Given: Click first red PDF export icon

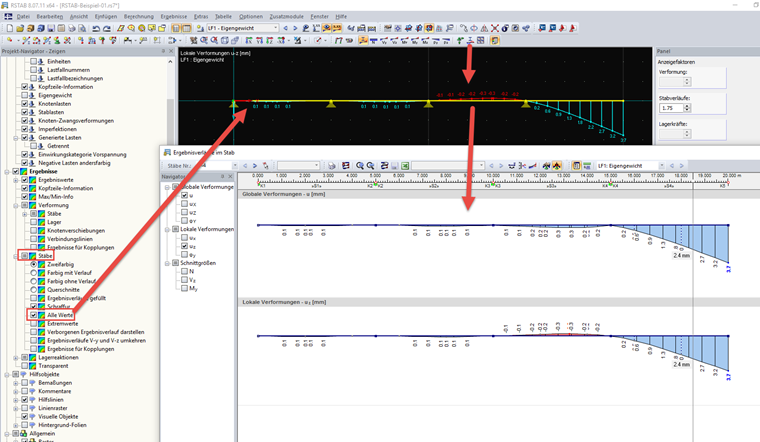Looking at the screenshot, I should [562, 29].
